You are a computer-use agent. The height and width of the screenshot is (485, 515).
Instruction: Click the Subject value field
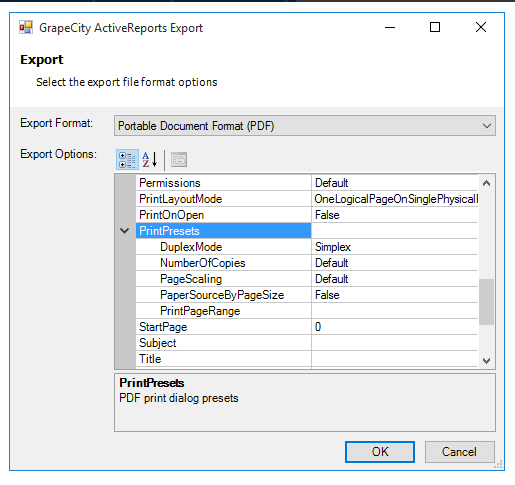pyautogui.click(x=395, y=343)
